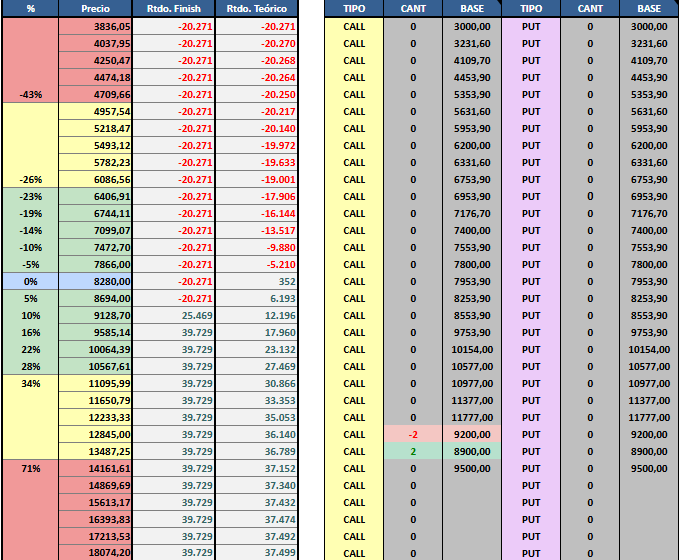Click the 34% percentage cell
The height and width of the screenshot is (560, 680).
(30, 383)
